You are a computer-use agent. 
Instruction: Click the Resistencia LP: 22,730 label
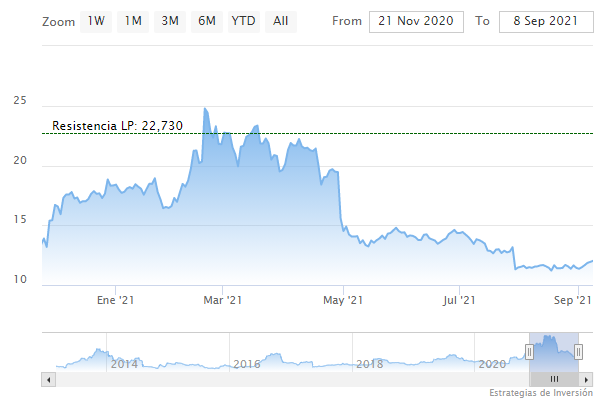[x=117, y=126]
